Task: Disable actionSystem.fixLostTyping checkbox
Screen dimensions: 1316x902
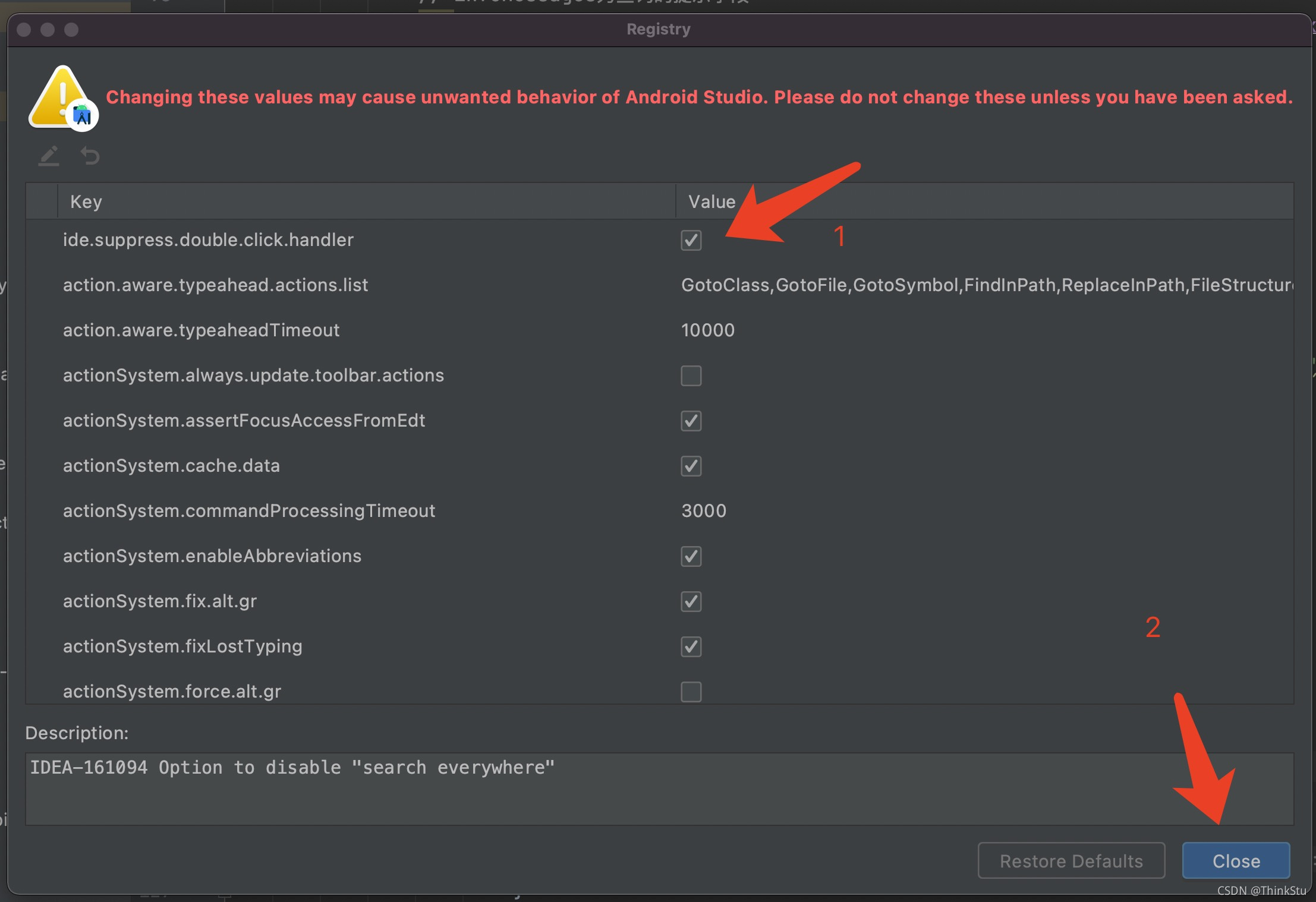Action: (x=691, y=647)
